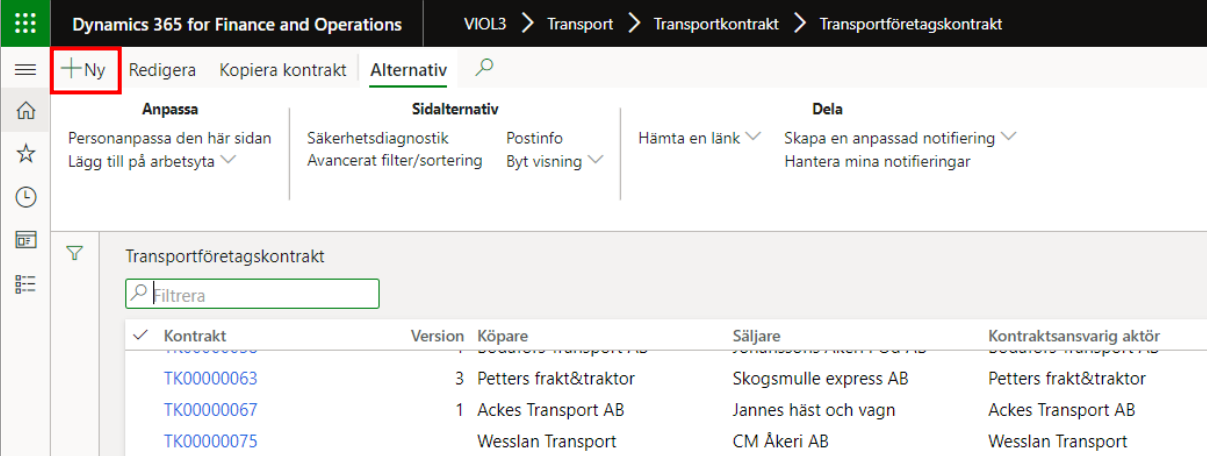
Task: Open contract TK00000063 link
Action: 211,379
